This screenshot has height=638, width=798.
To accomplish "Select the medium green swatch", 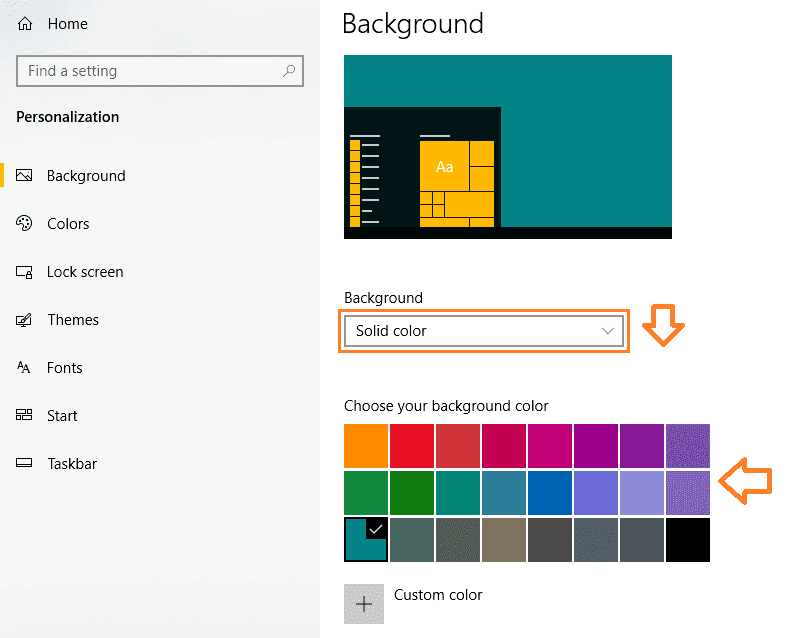I will point(366,493).
